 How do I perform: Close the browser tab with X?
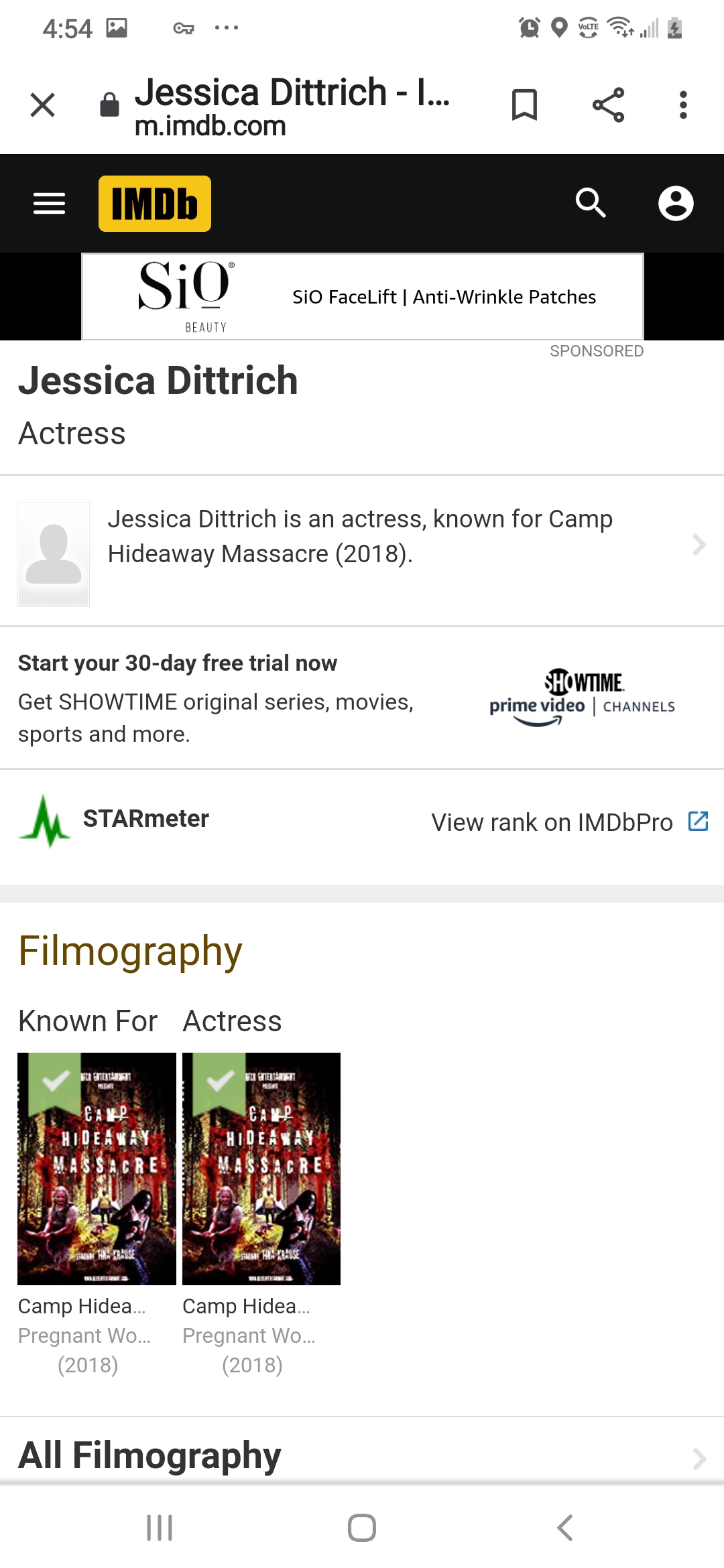click(43, 105)
